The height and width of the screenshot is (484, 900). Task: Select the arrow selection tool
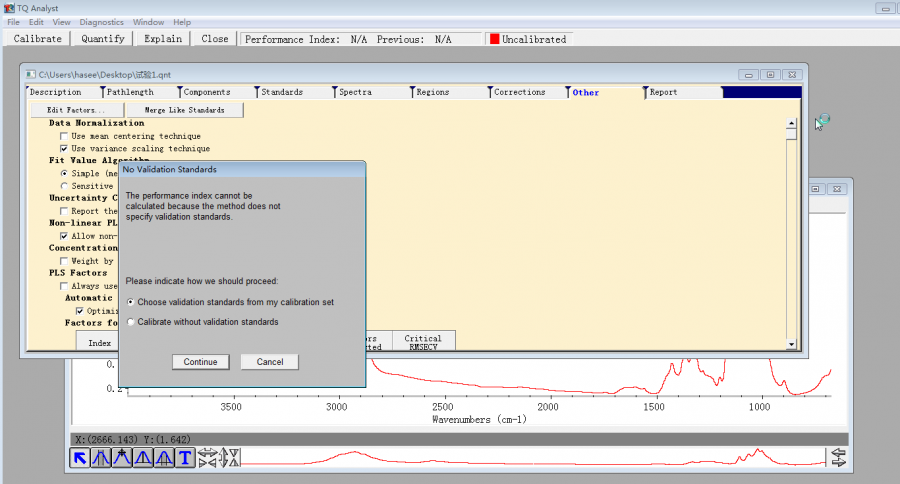pos(80,458)
